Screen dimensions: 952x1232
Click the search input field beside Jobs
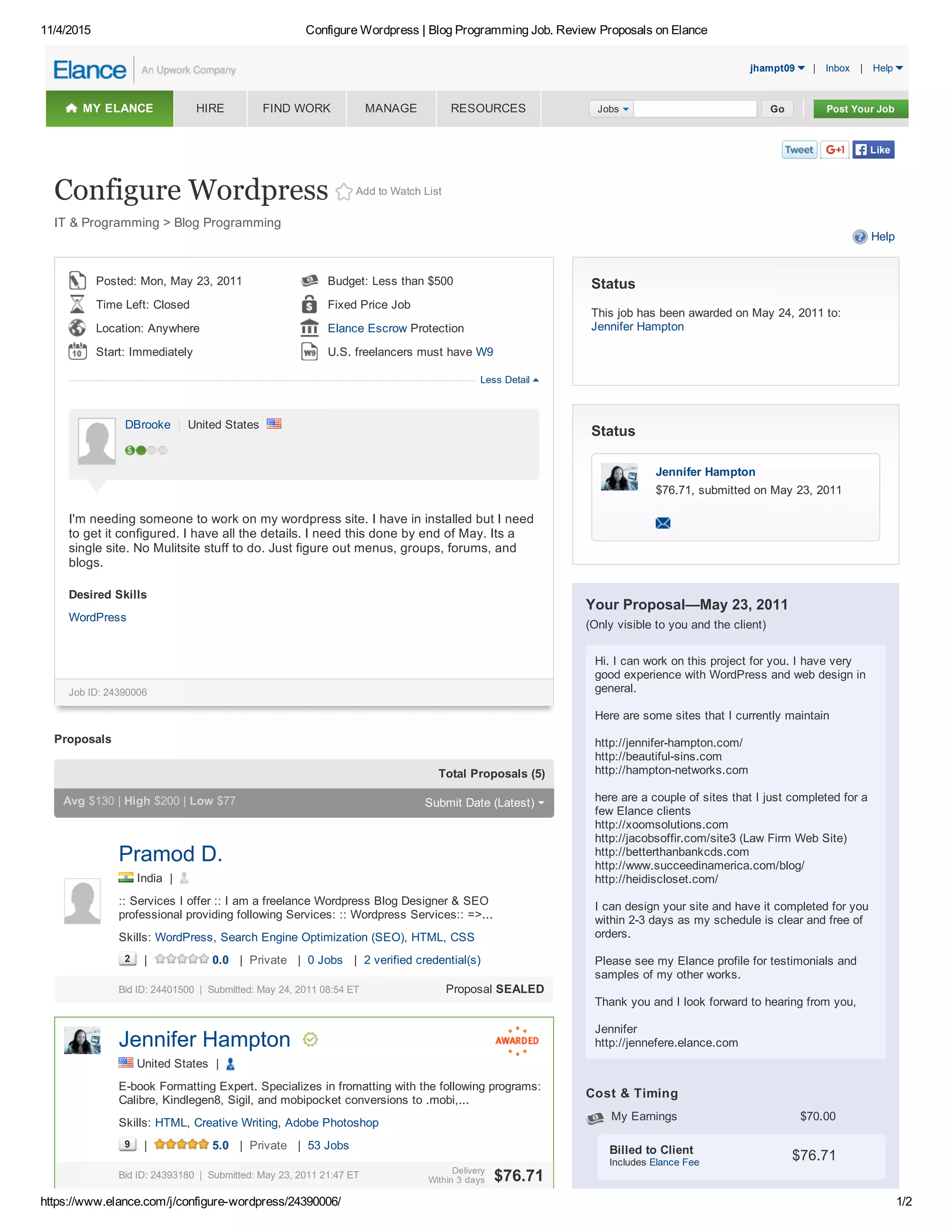695,109
